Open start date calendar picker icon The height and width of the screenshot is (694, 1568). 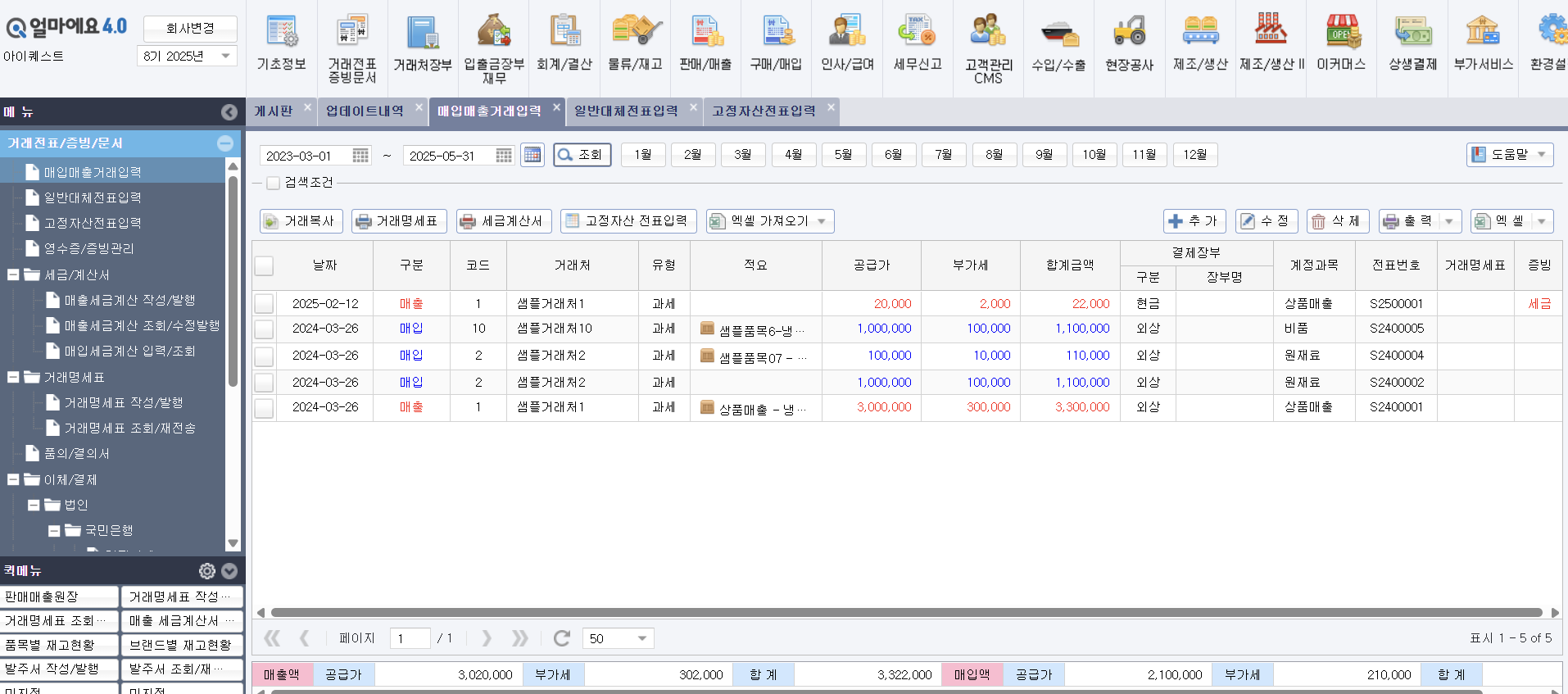point(360,156)
